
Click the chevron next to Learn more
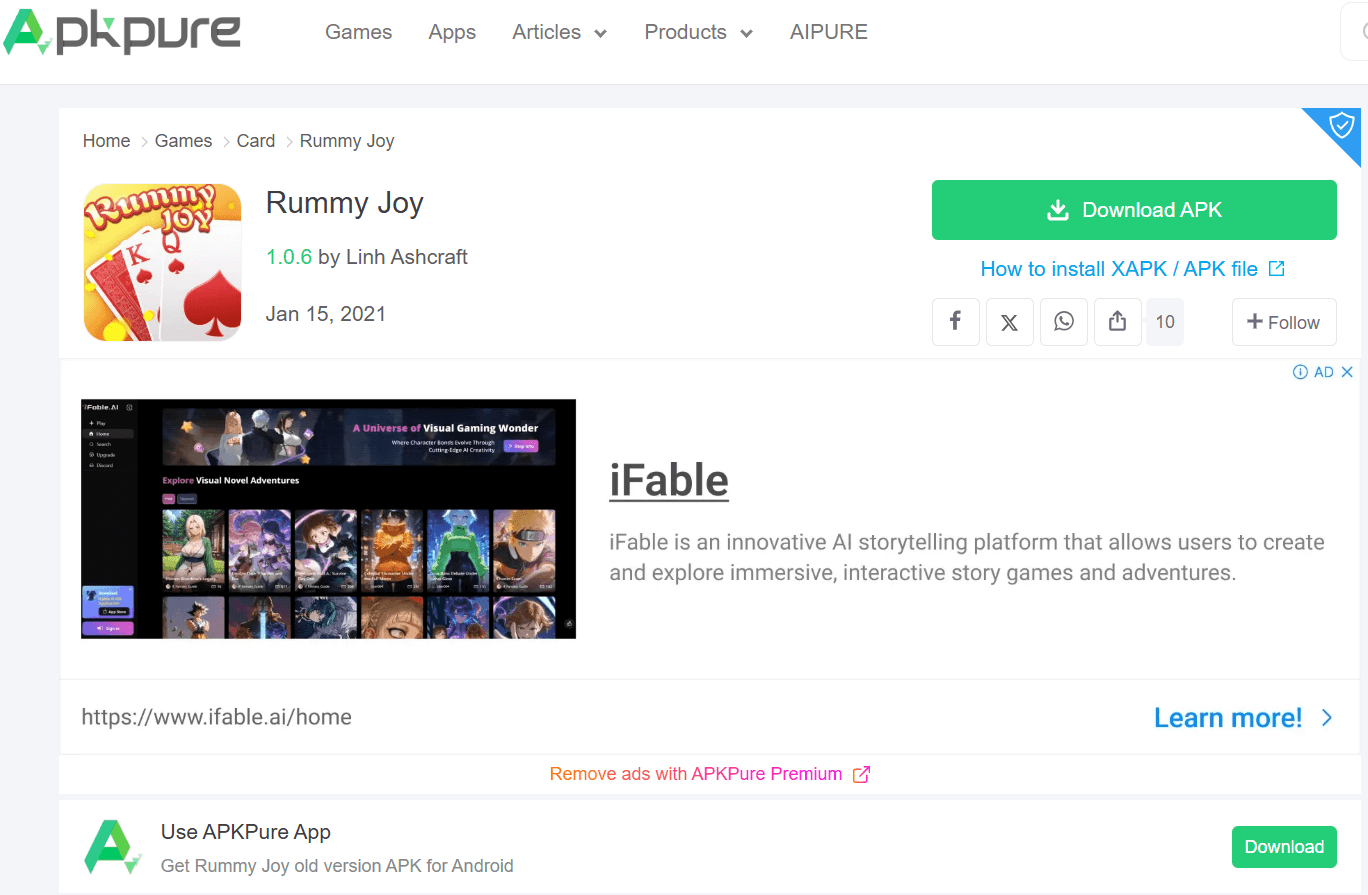1327,718
